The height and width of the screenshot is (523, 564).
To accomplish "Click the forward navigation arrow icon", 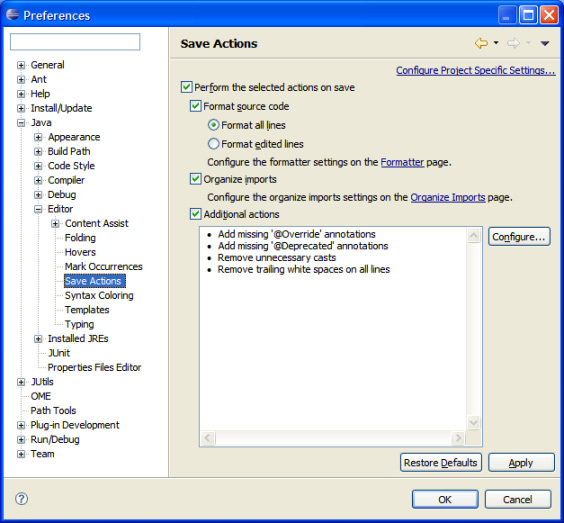I will pos(513,44).
